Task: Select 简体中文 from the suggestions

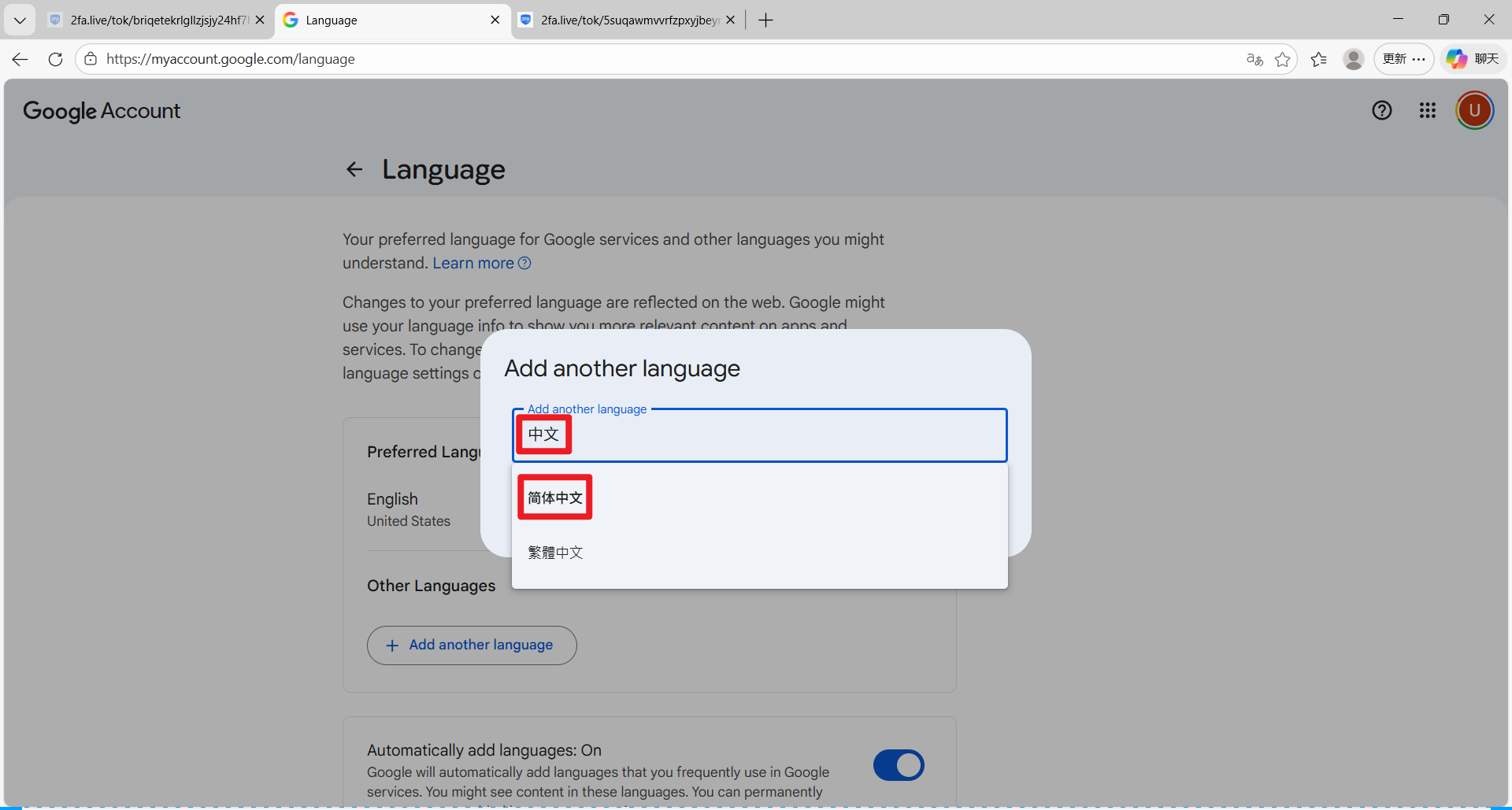Action: pos(555,497)
